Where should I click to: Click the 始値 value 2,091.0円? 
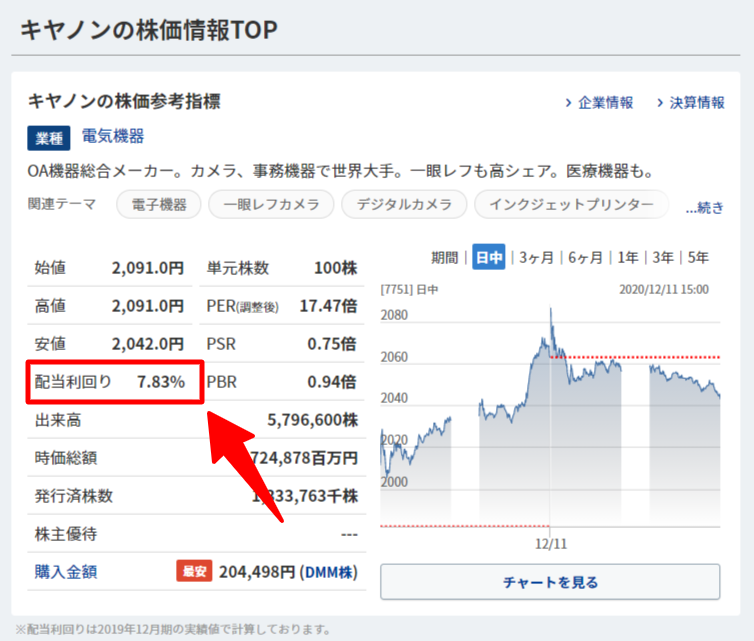[x=148, y=268]
